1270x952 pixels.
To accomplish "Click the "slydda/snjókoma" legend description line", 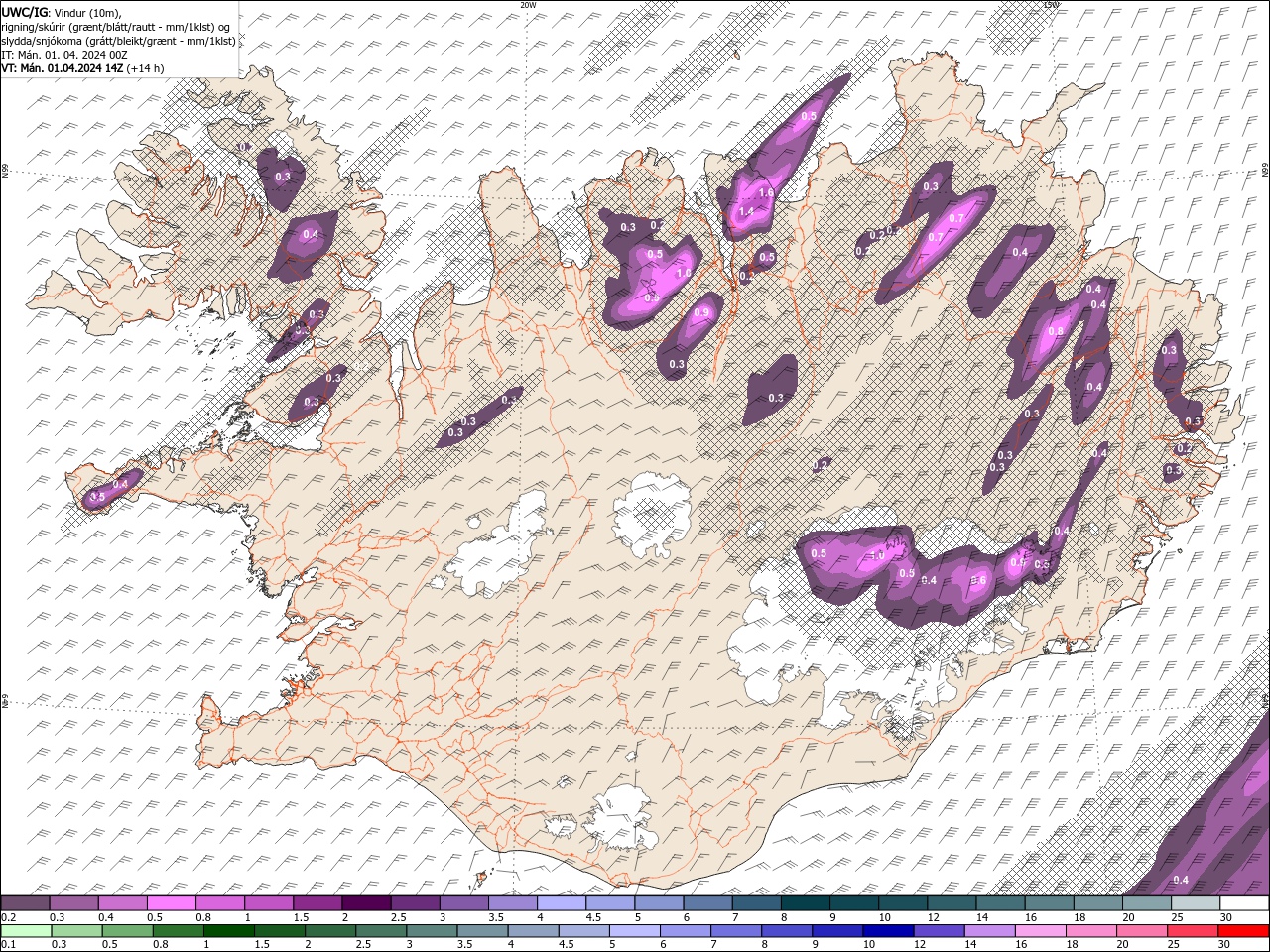I will pyautogui.click(x=118, y=40).
